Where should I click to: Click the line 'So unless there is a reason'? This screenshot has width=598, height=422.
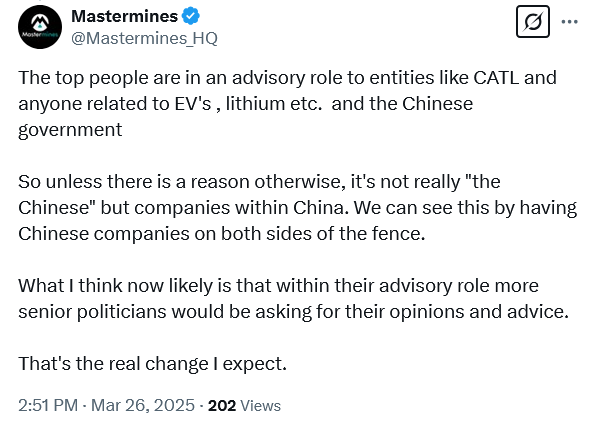coord(259,182)
